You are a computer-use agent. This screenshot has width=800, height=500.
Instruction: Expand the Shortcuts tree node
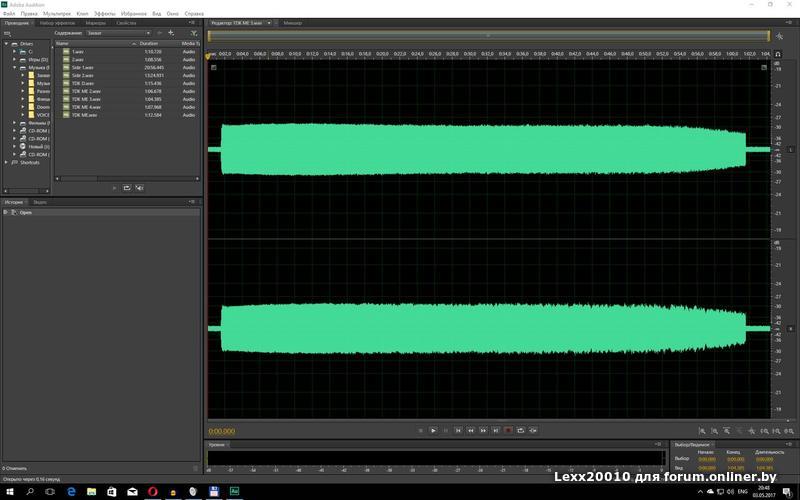7,162
